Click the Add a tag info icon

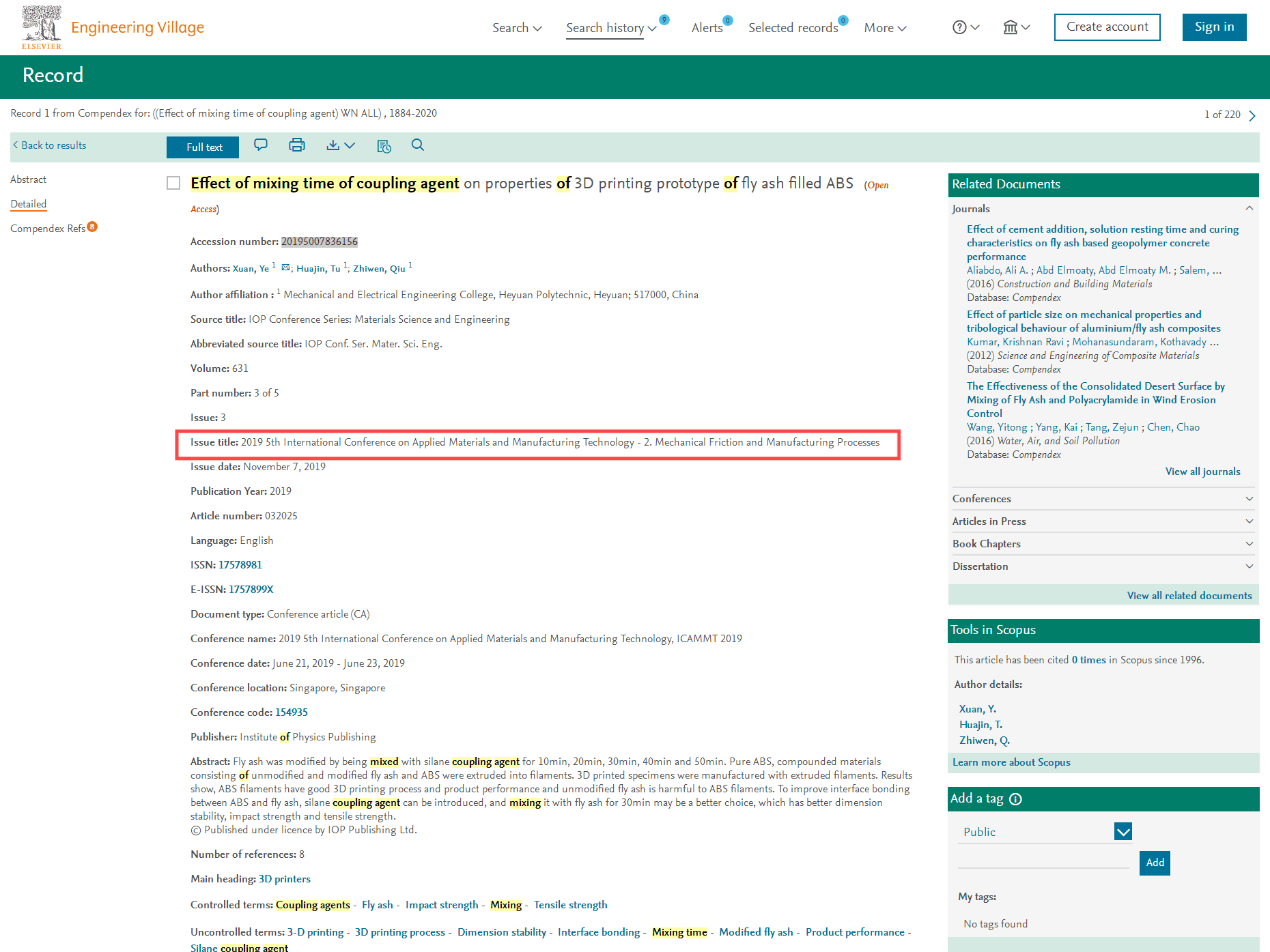pyautogui.click(x=1015, y=799)
